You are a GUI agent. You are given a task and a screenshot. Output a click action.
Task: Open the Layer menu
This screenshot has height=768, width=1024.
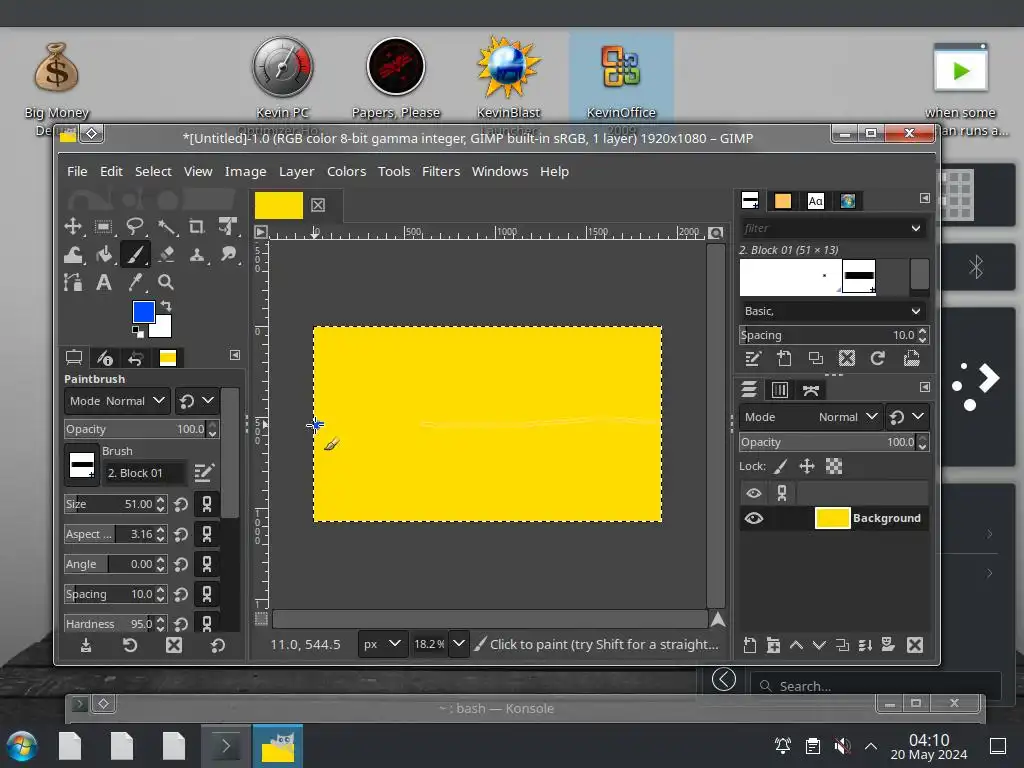tap(296, 171)
